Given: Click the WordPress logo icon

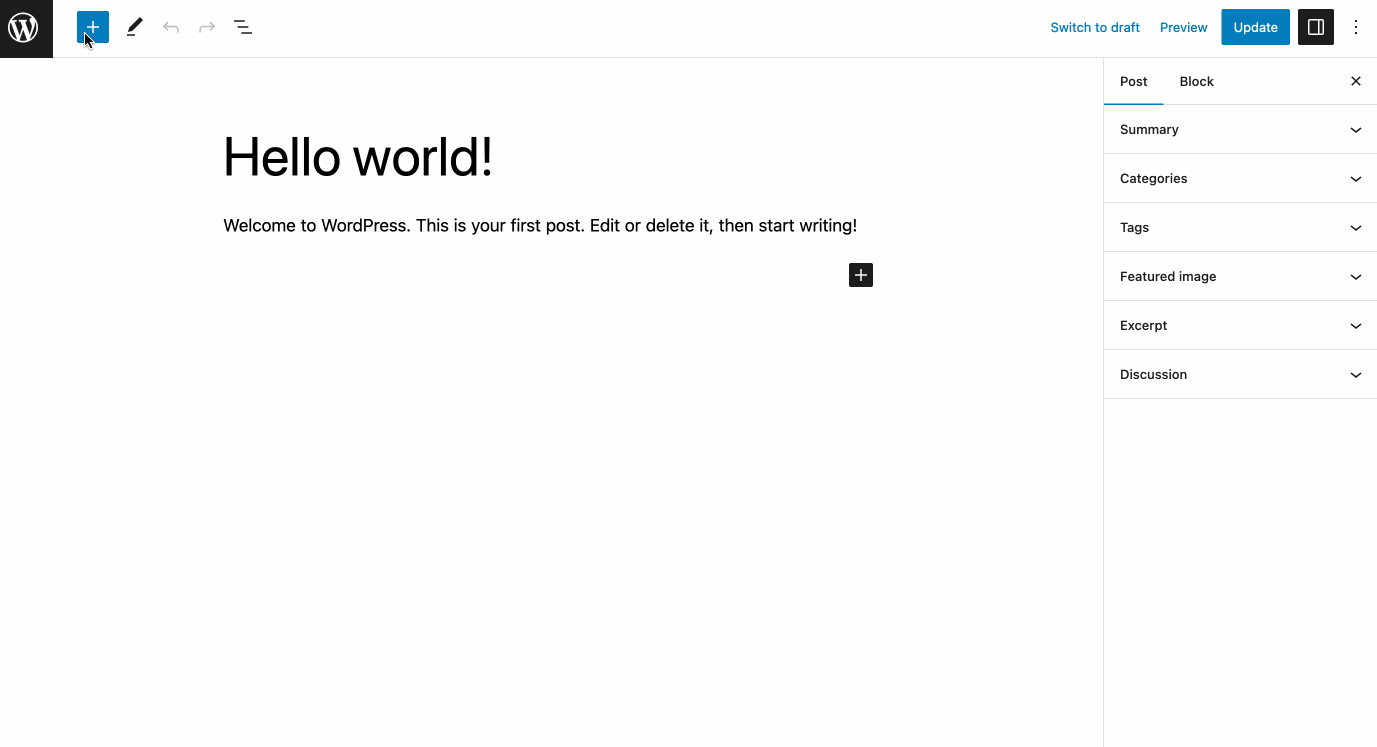Looking at the screenshot, I should (x=24, y=28).
